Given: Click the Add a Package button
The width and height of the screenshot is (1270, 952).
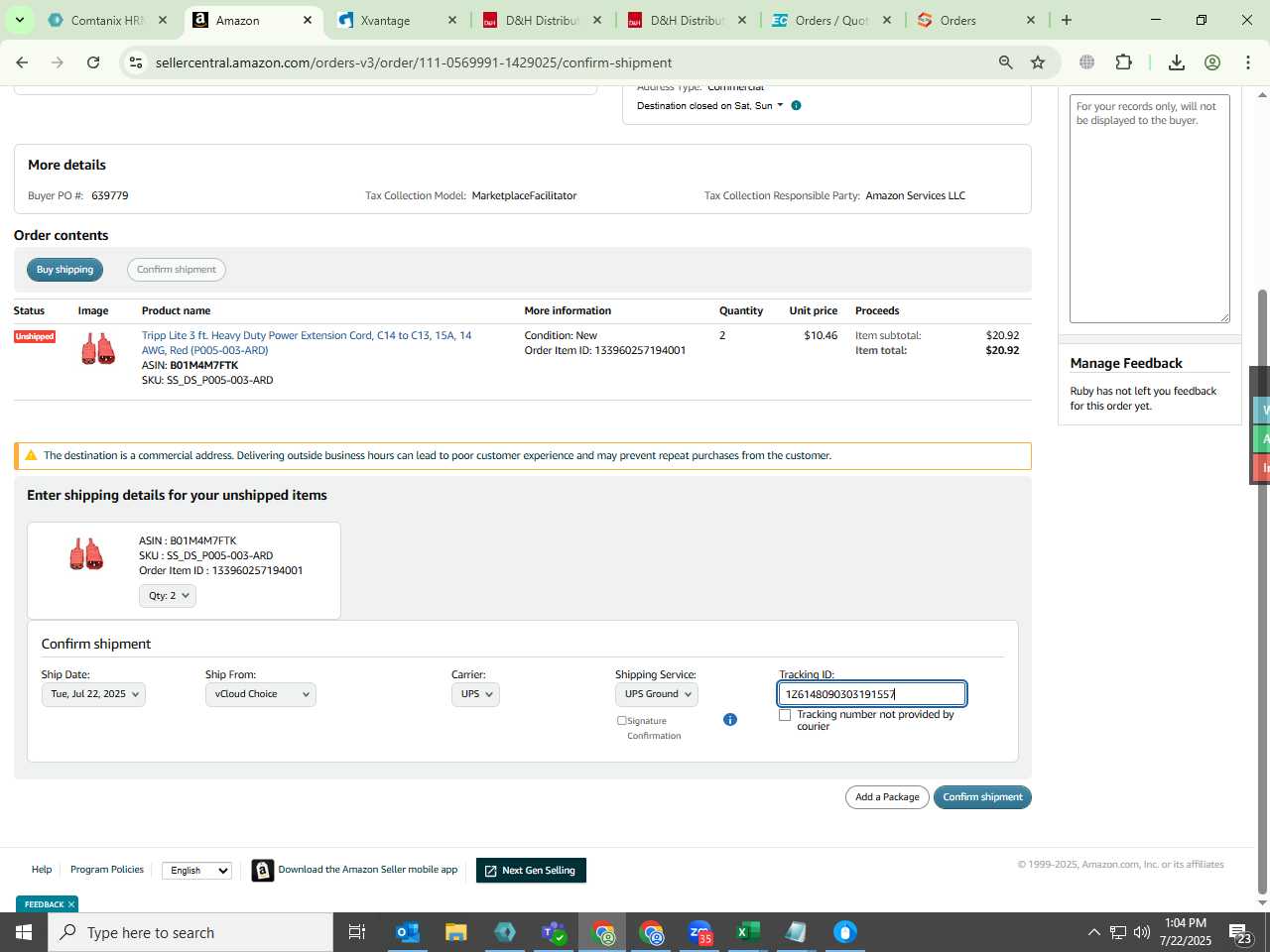Looking at the screenshot, I should [x=887, y=797].
